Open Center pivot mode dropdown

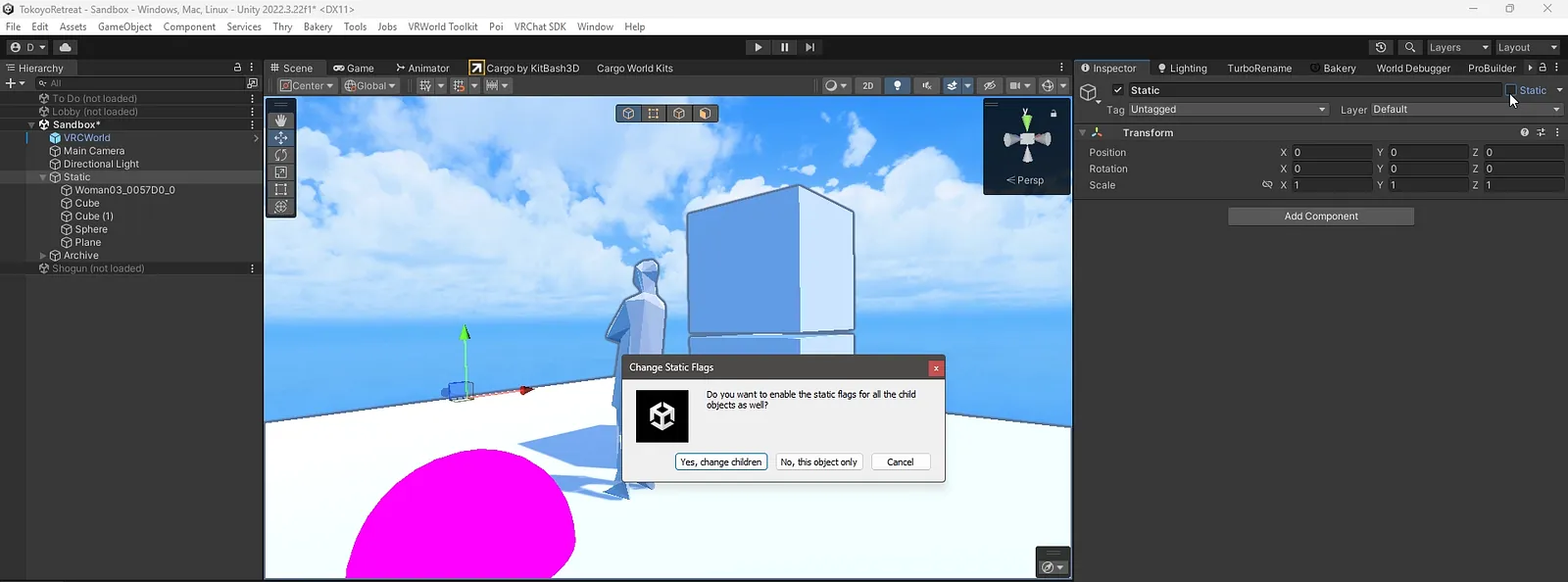(306, 85)
